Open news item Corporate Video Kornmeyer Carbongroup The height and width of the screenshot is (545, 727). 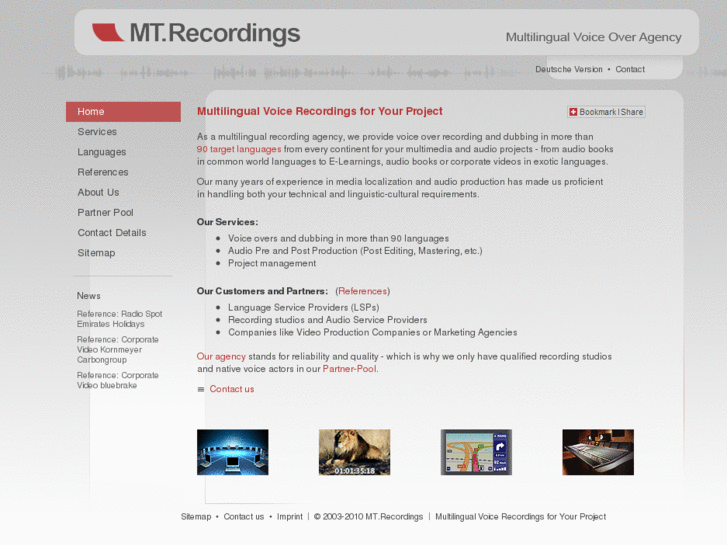pyautogui.click(x=118, y=350)
